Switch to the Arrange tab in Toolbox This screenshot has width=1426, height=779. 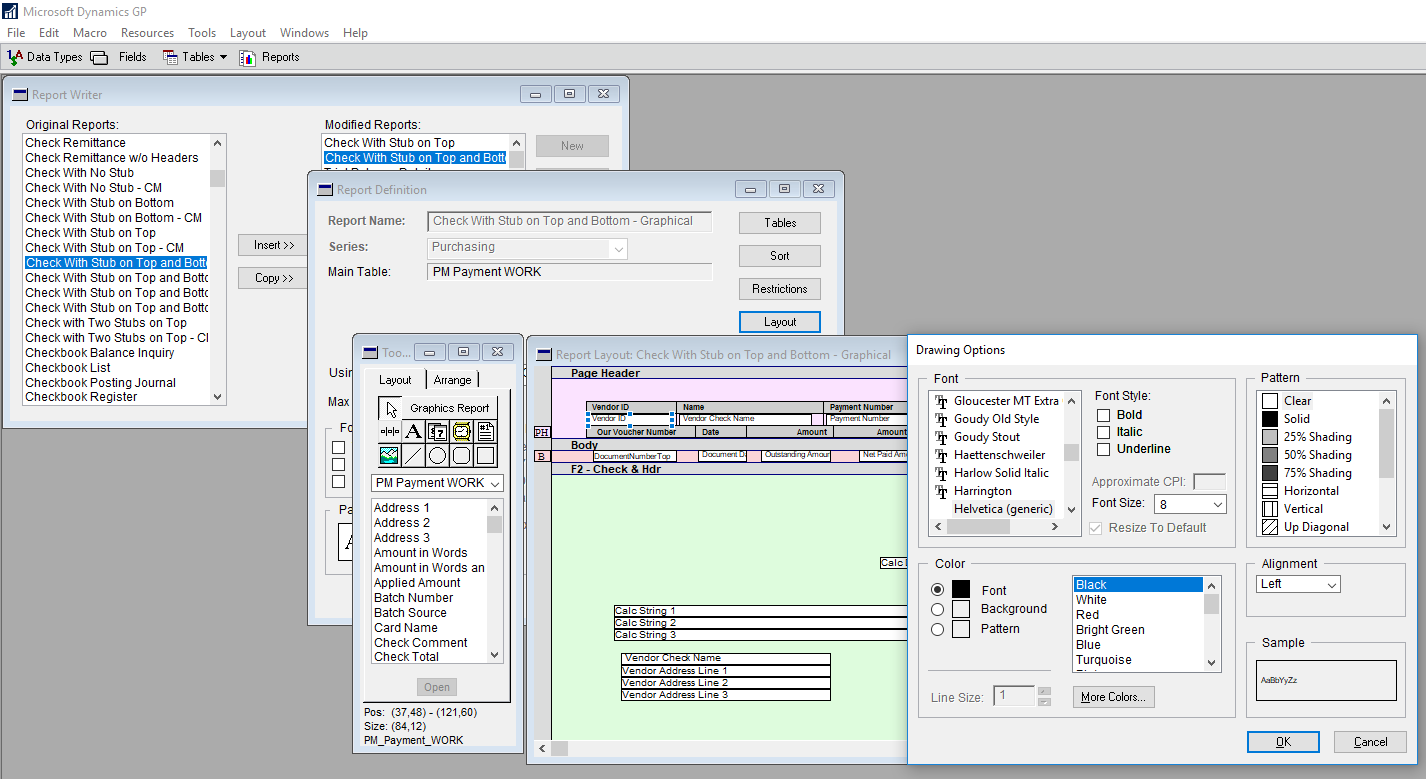point(453,380)
